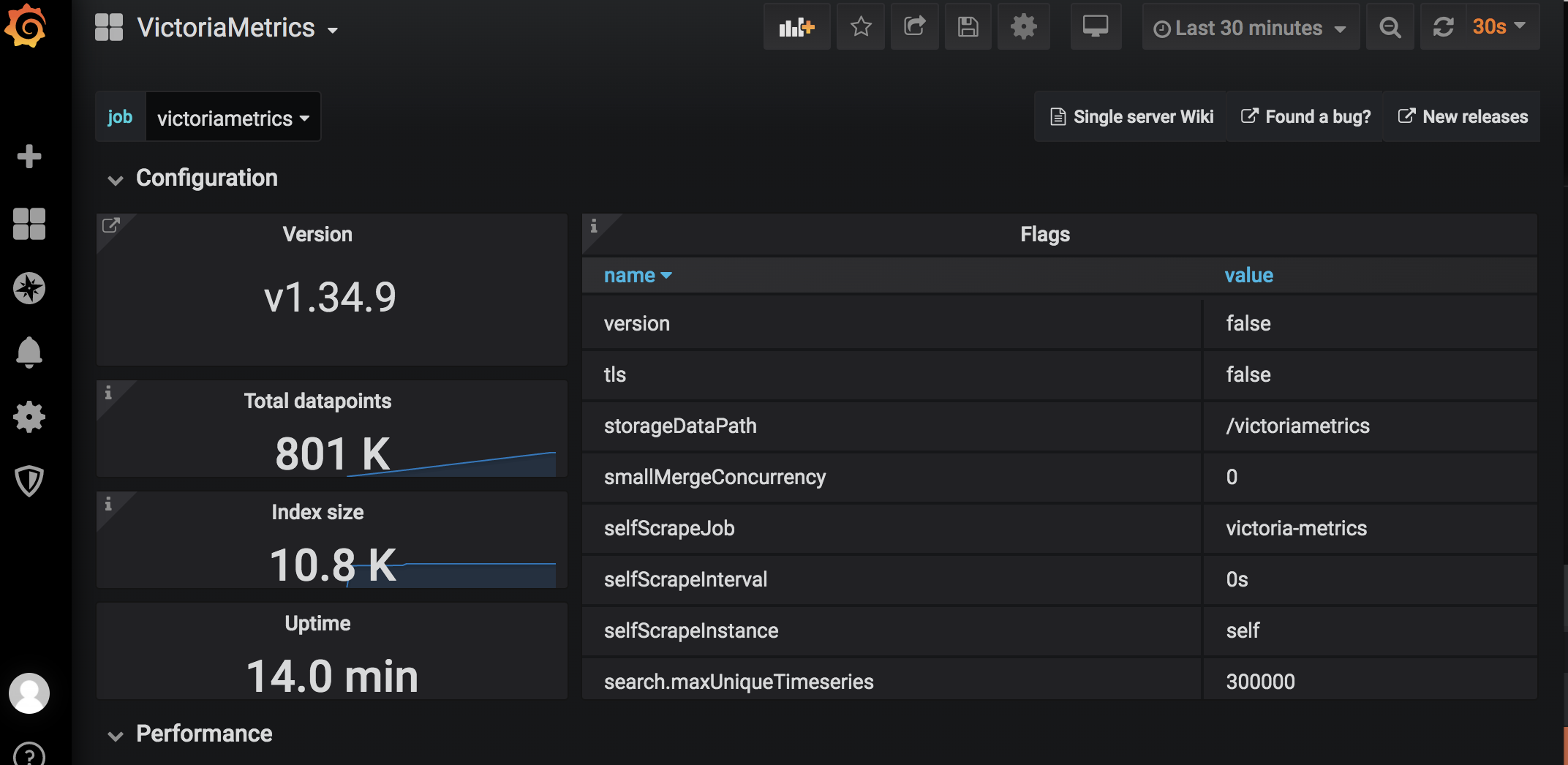Click the Total datapoints info icon
This screenshot has width=1568, height=765.
[x=108, y=393]
